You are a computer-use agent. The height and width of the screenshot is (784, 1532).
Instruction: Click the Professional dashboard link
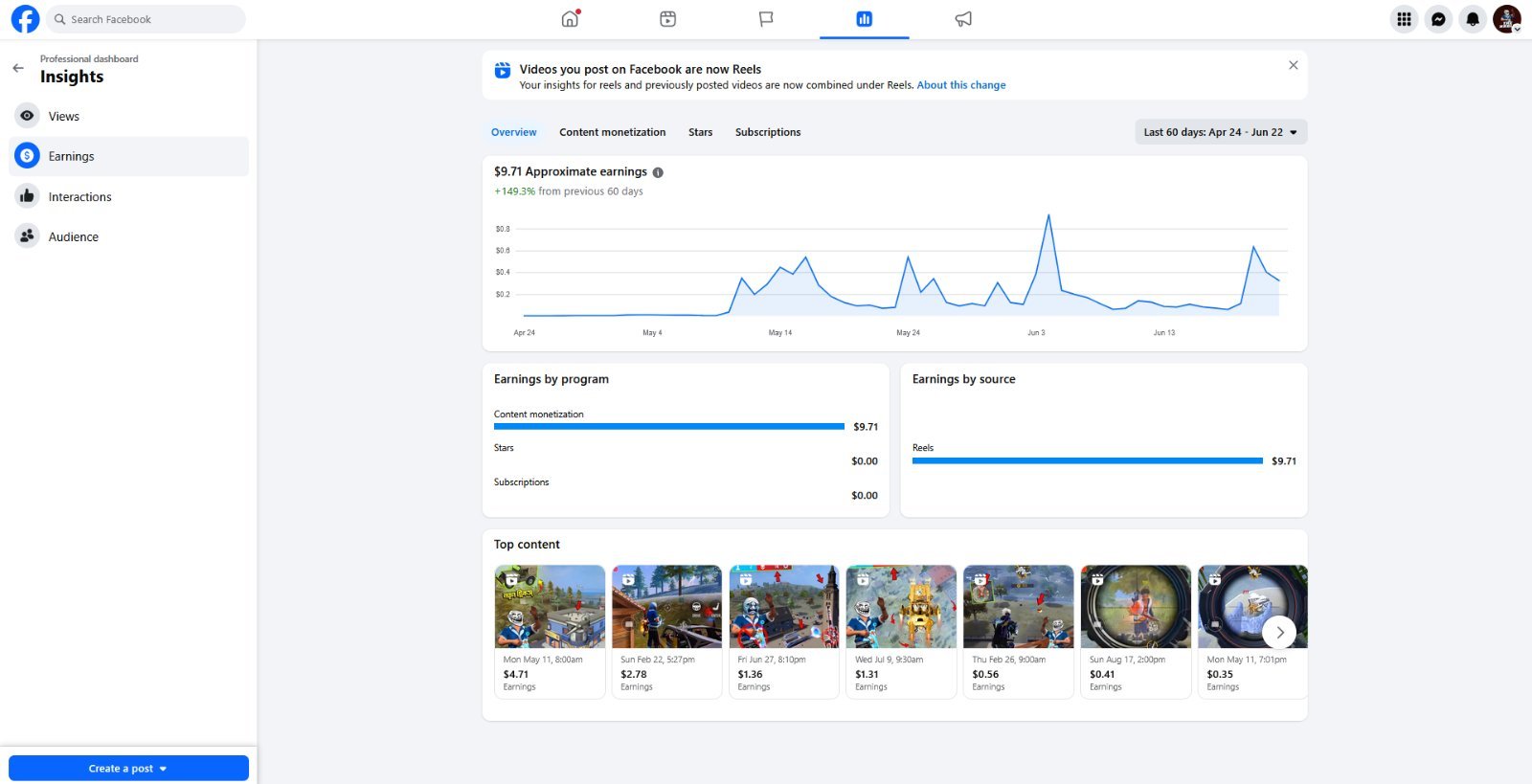pos(89,59)
